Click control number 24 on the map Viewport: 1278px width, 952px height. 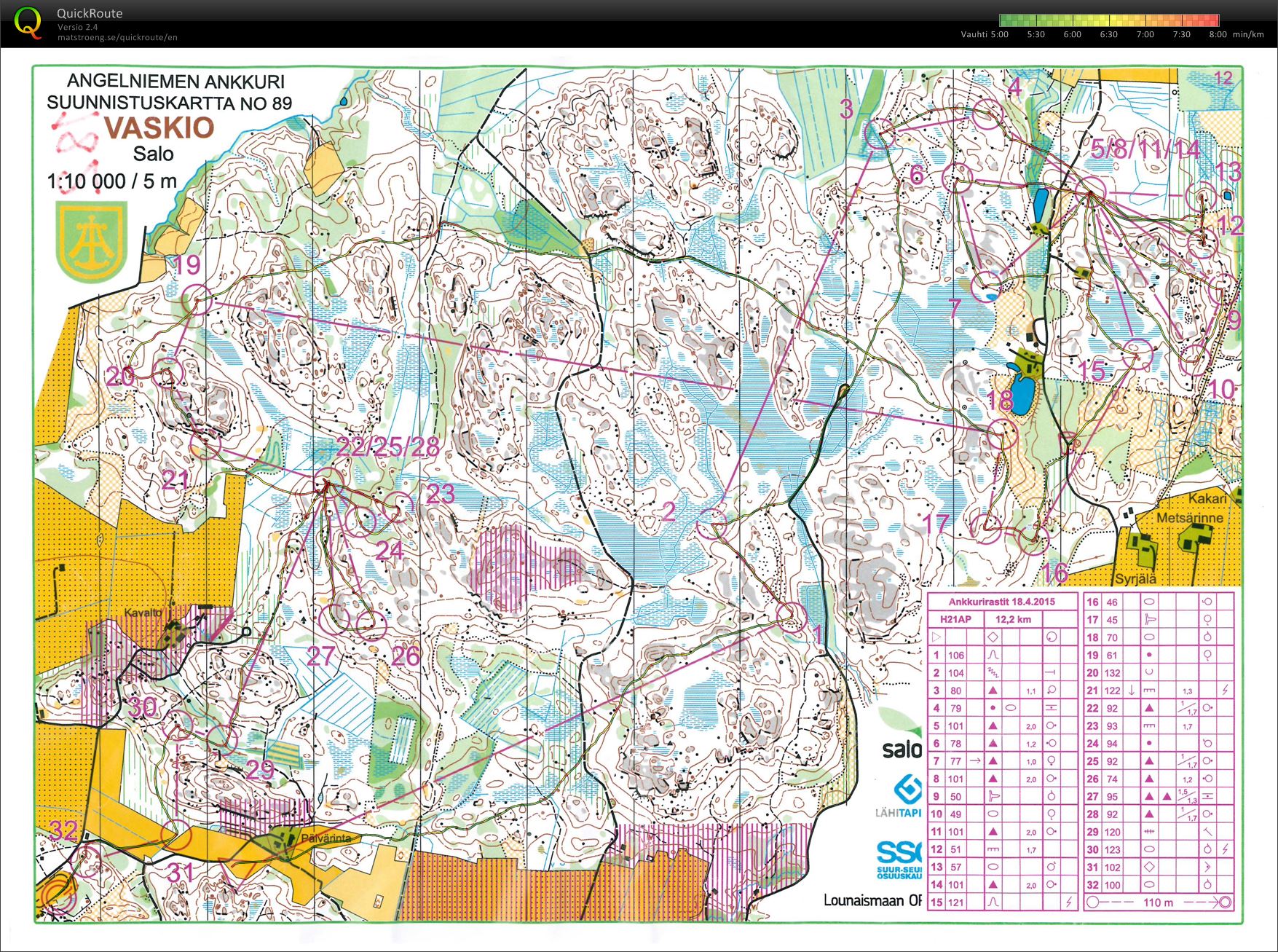[390, 551]
